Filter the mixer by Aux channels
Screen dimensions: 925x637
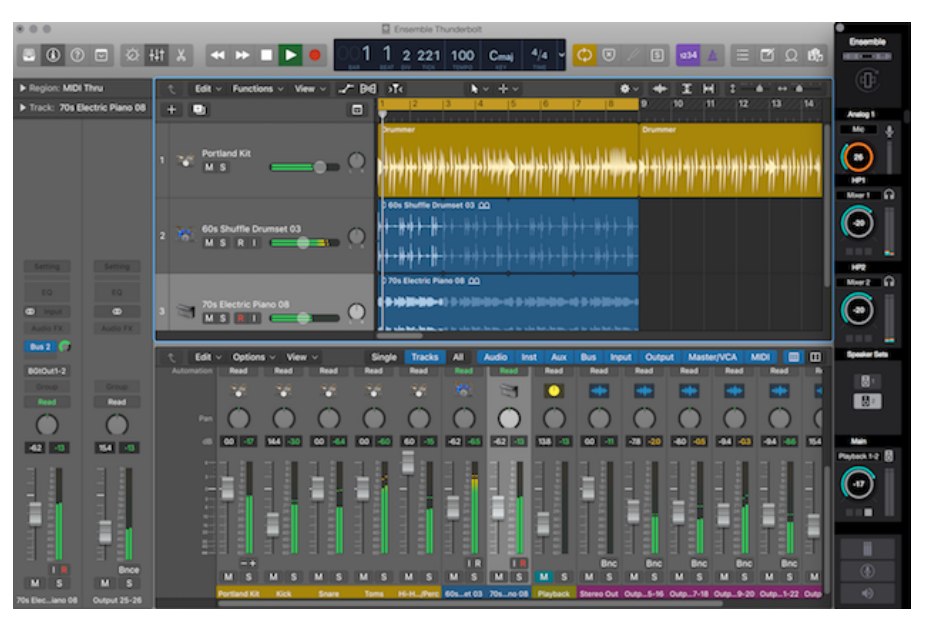pos(558,357)
